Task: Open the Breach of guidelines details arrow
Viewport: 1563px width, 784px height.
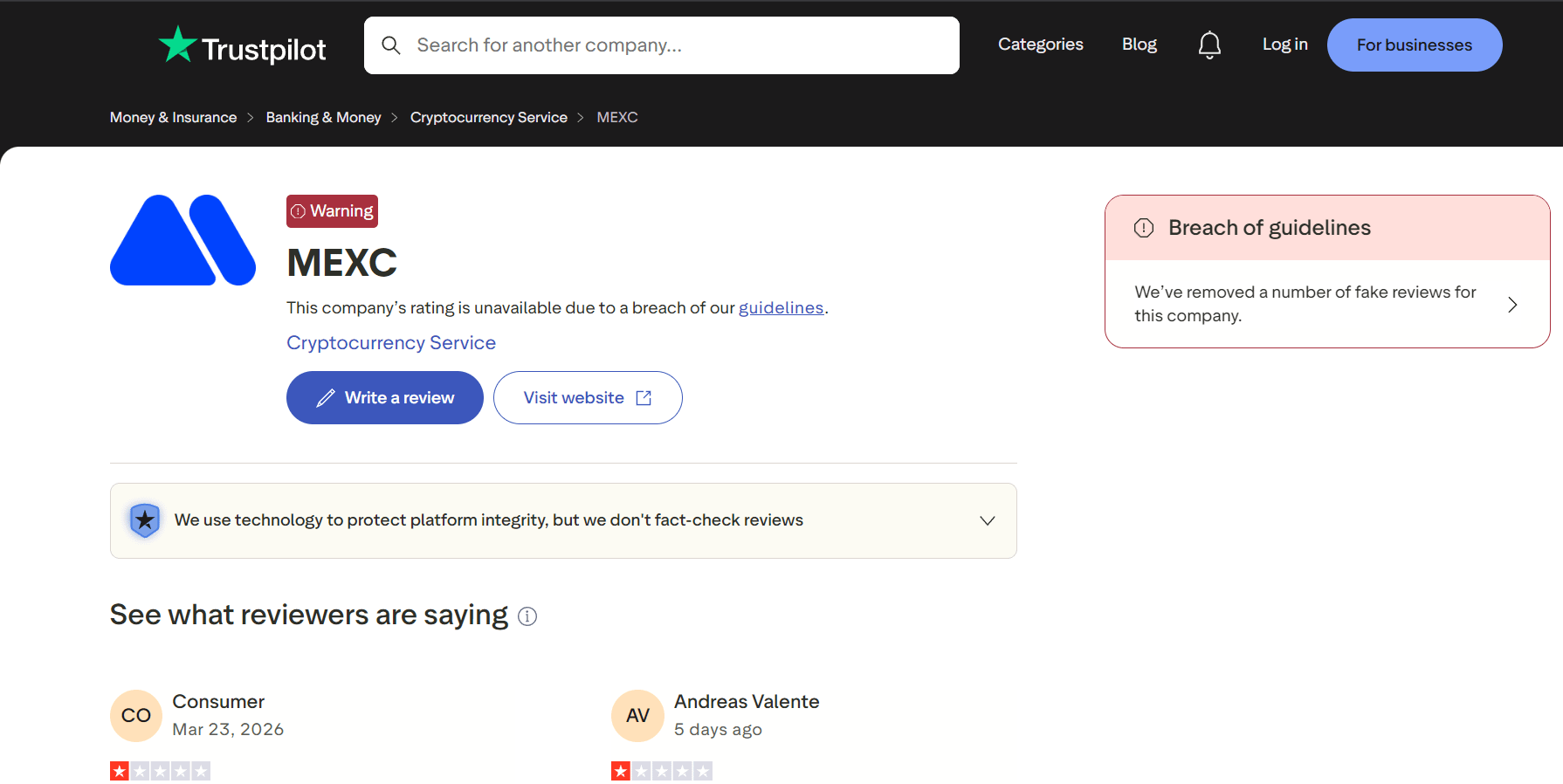Action: point(1512,305)
